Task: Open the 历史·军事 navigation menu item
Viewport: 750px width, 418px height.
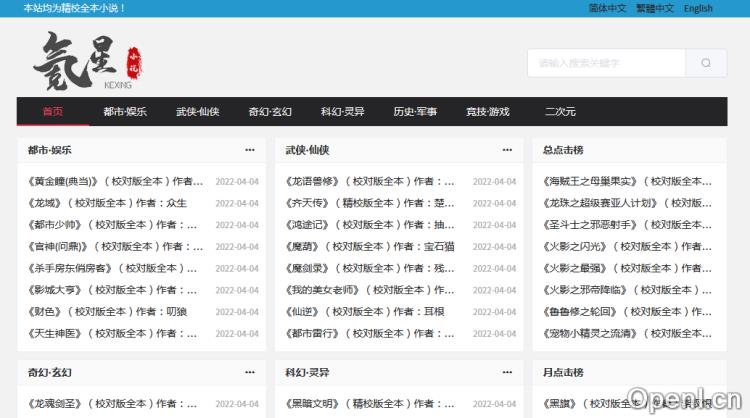Action: coord(415,111)
